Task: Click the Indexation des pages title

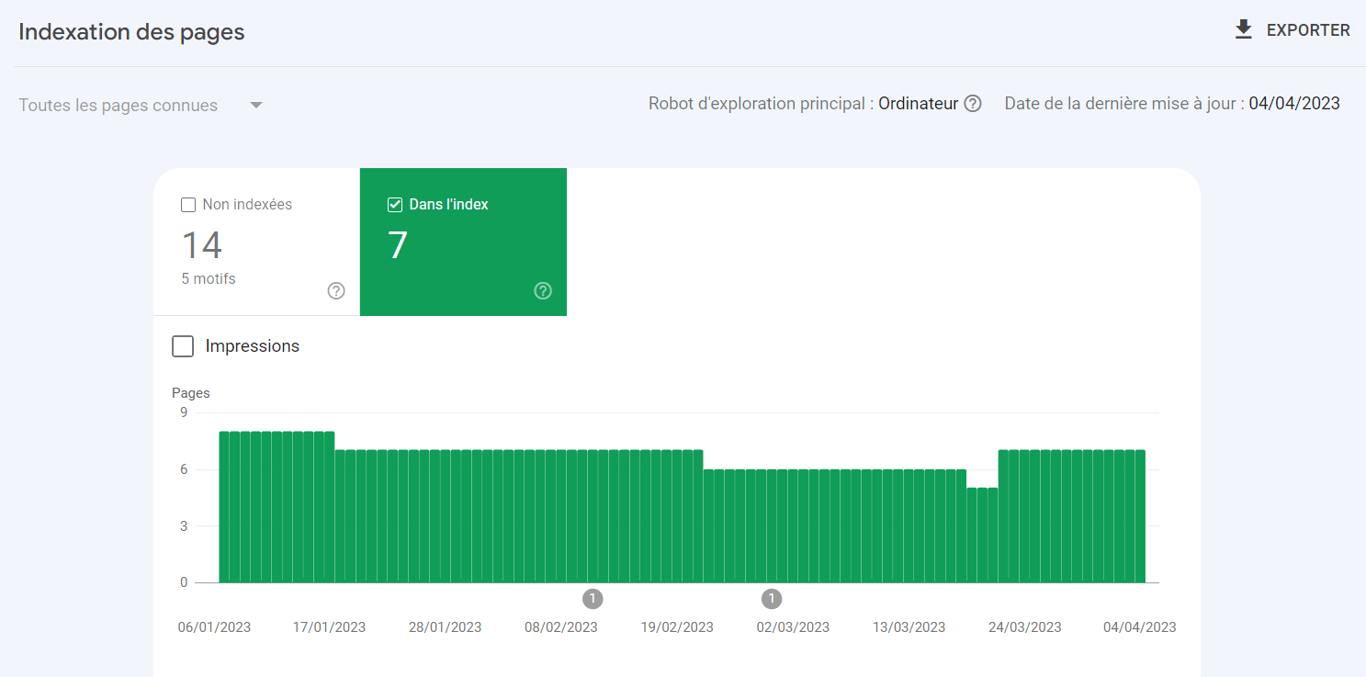Action: coord(130,31)
